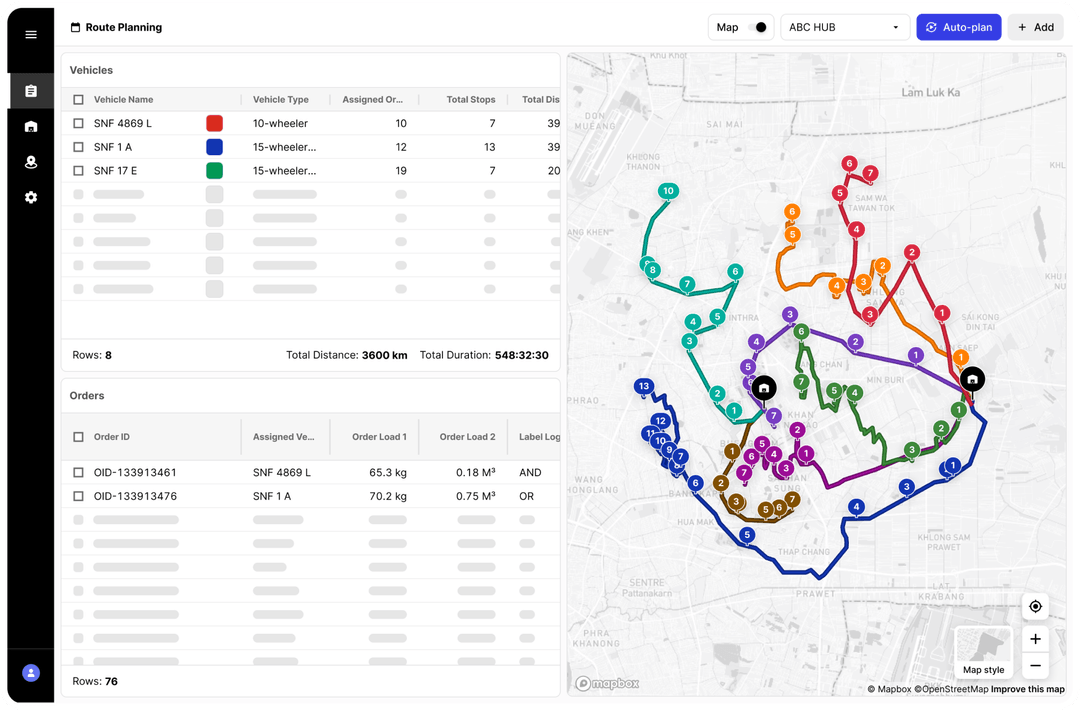The height and width of the screenshot is (710, 1080).
Task: Open the drivers icon in the sidebar
Action: pos(30,161)
